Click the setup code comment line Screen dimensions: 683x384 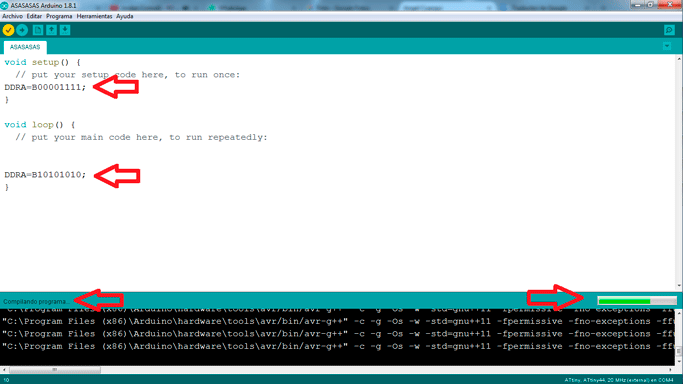128,75
